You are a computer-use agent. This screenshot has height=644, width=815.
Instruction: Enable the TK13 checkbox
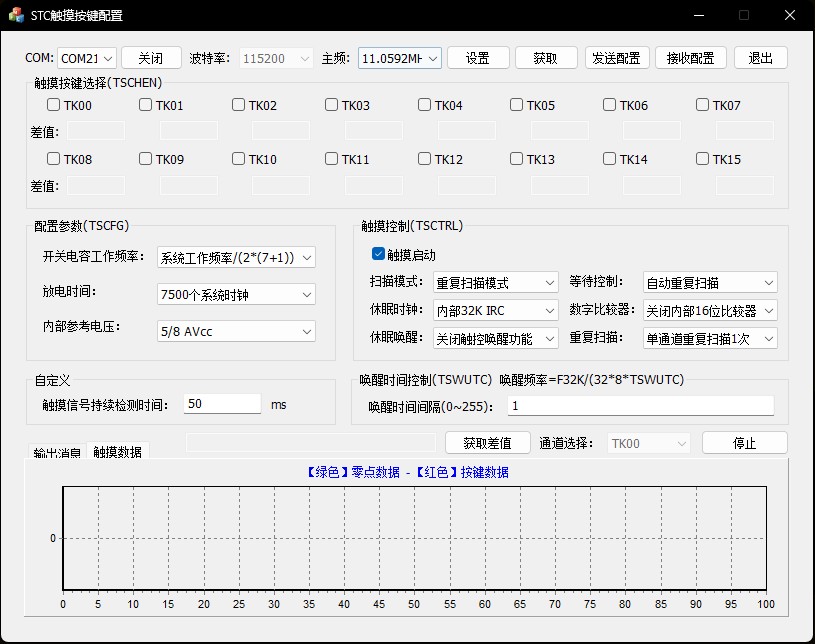517,159
